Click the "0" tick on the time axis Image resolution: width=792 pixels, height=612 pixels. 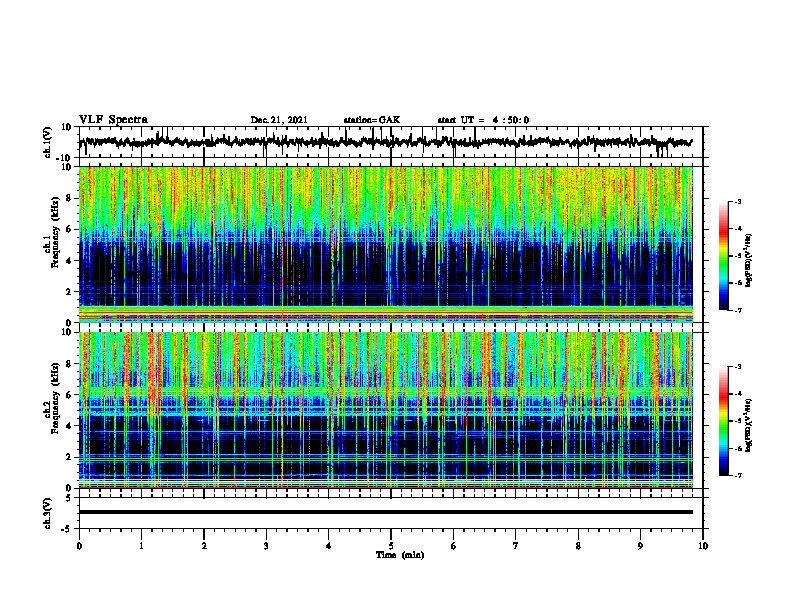click(x=79, y=546)
